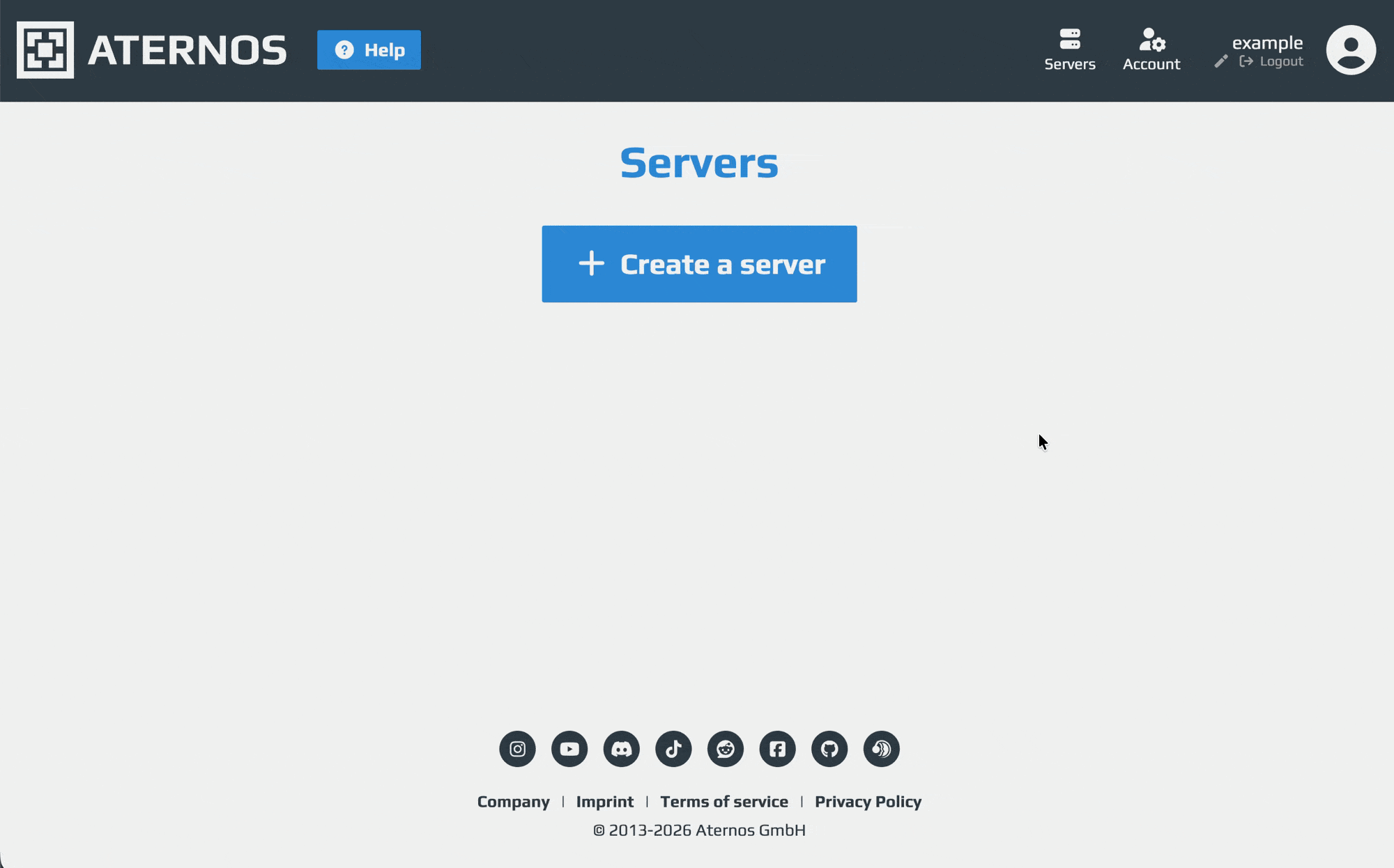
Task: Click the pencil edit icon beside username
Action: click(x=1220, y=61)
